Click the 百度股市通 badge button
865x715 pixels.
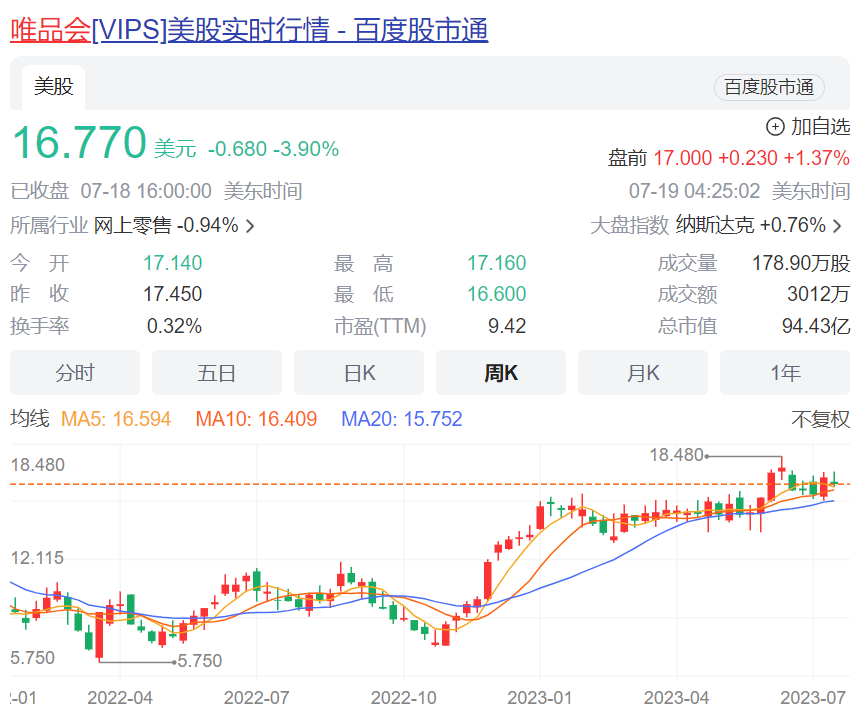(x=769, y=87)
